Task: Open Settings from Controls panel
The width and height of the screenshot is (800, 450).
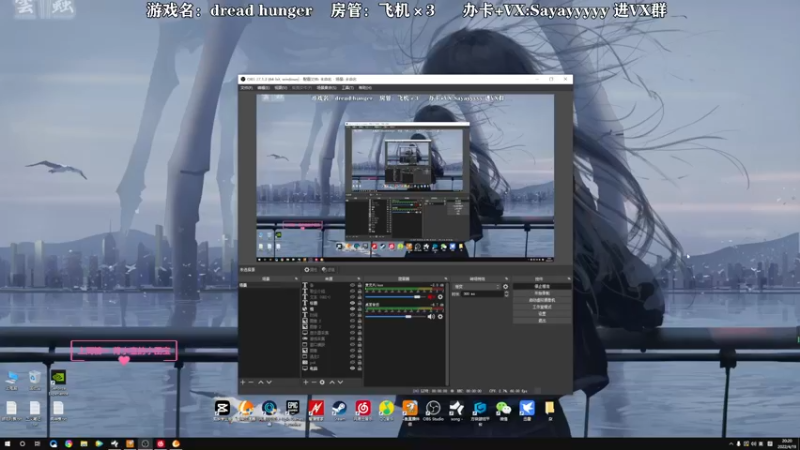Action: click(542, 314)
